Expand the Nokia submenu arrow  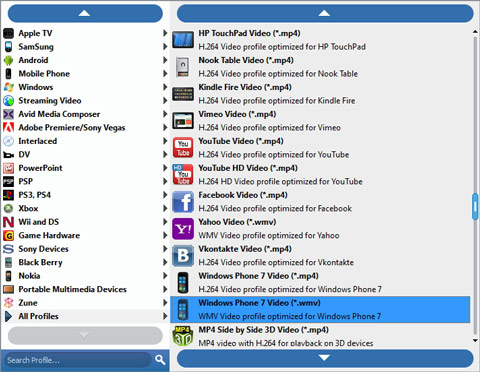pyautogui.click(x=165, y=276)
